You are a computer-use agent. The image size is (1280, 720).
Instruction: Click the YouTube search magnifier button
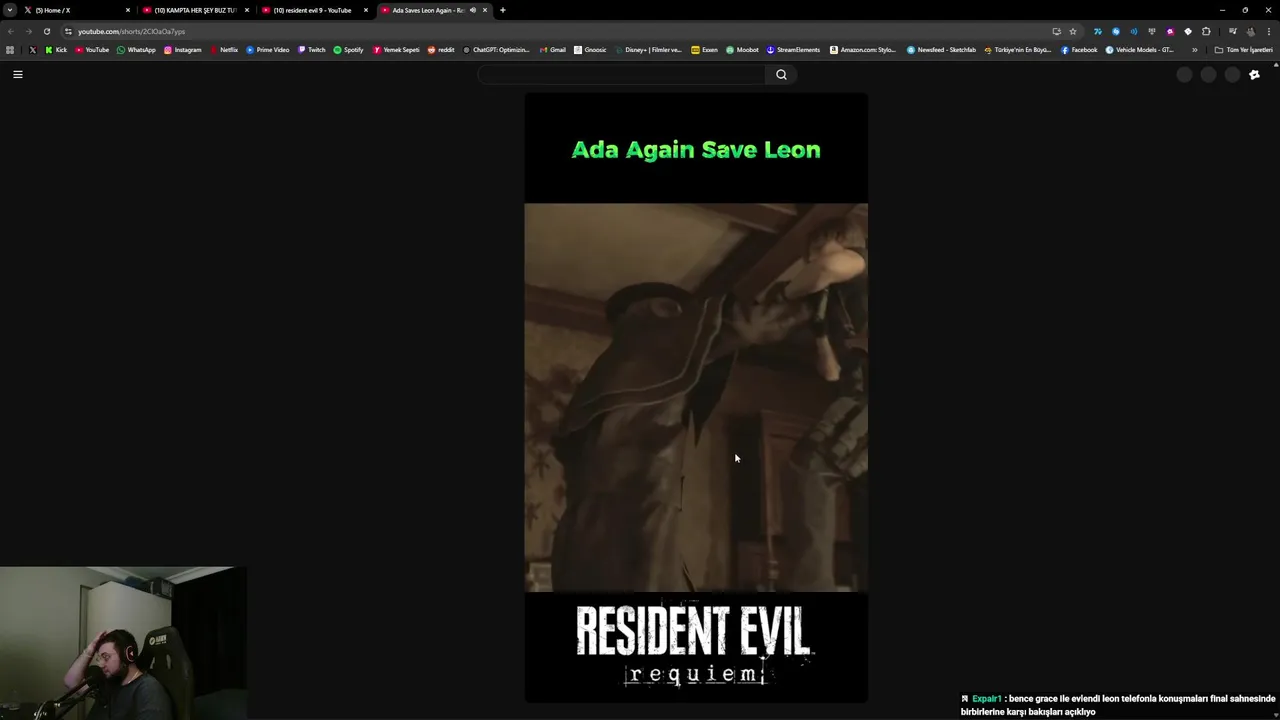(x=781, y=74)
